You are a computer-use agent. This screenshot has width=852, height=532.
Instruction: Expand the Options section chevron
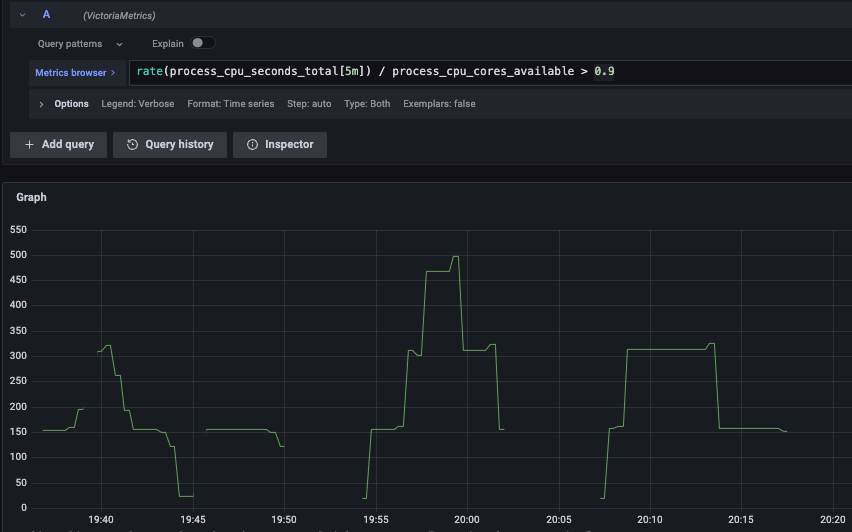point(41,104)
